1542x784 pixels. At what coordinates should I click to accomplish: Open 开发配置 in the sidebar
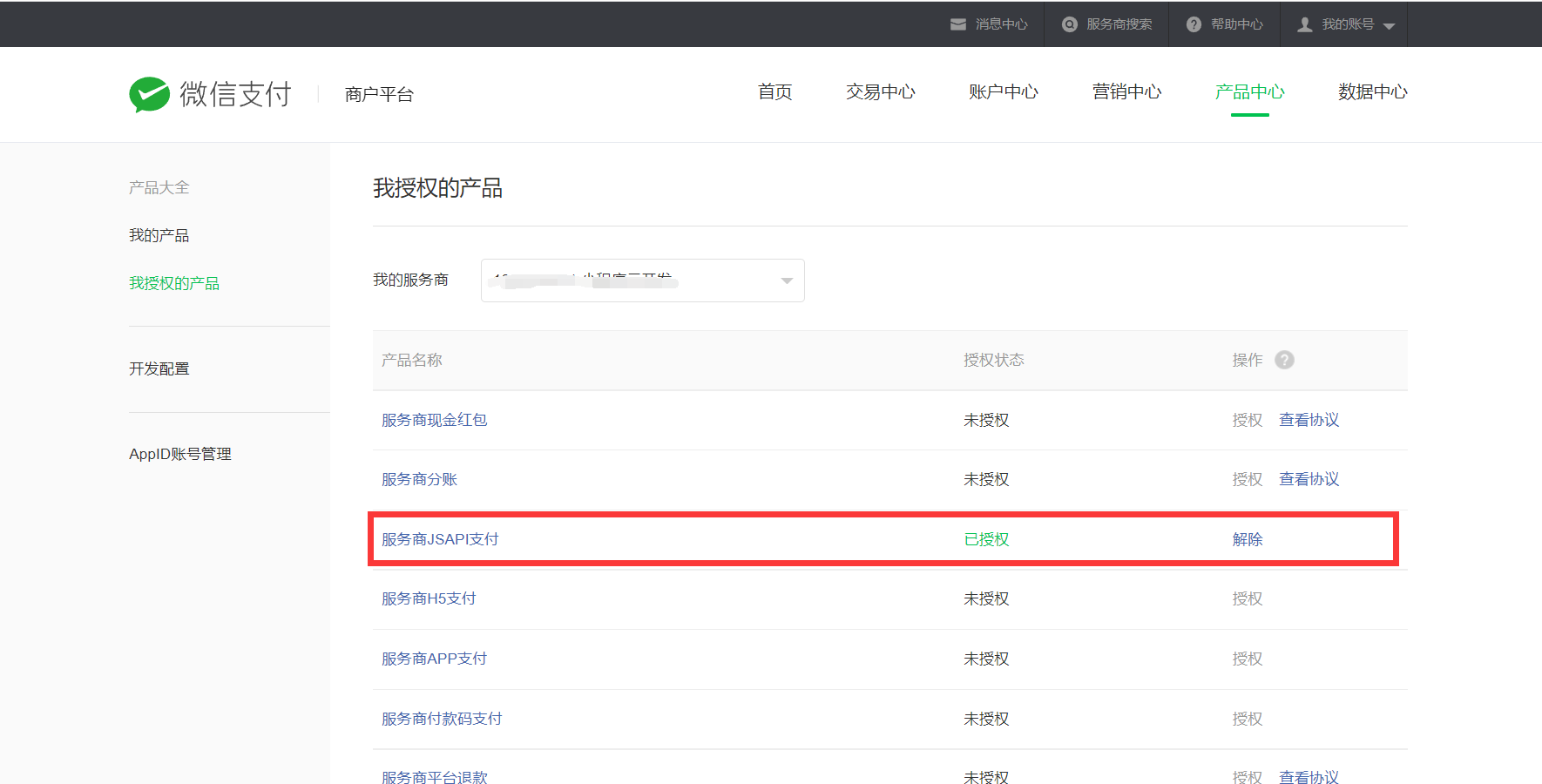click(159, 368)
